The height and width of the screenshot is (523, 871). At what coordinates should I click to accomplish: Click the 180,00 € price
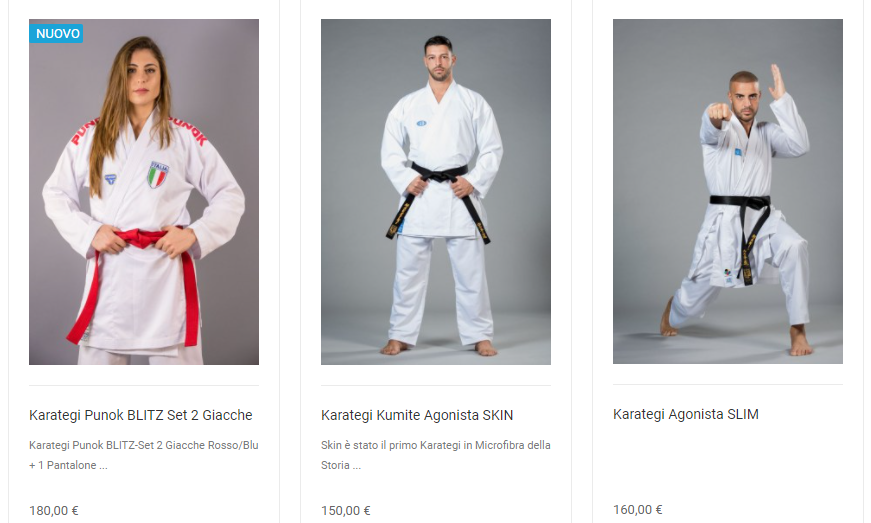coord(54,510)
